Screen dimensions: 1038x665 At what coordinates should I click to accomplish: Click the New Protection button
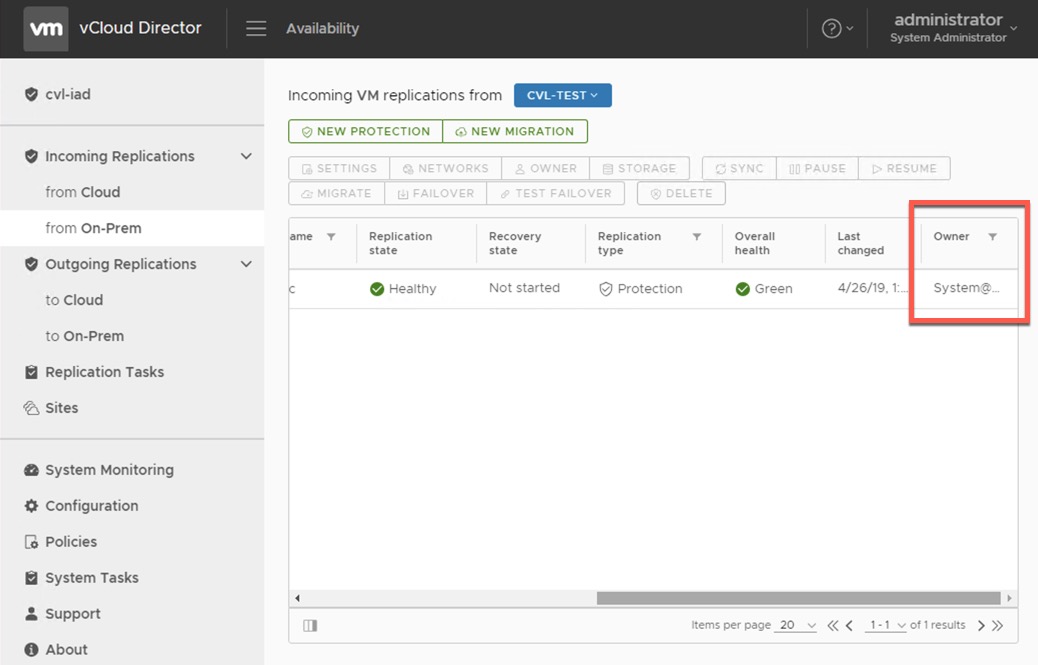pyautogui.click(x=365, y=131)
